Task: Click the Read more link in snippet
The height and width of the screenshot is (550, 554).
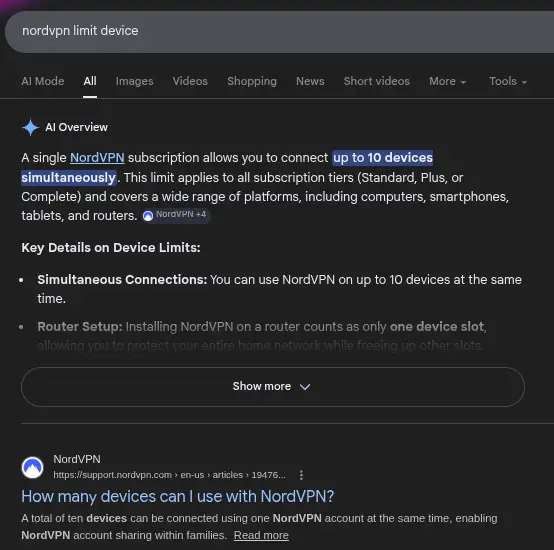Action: click(261, 536)
